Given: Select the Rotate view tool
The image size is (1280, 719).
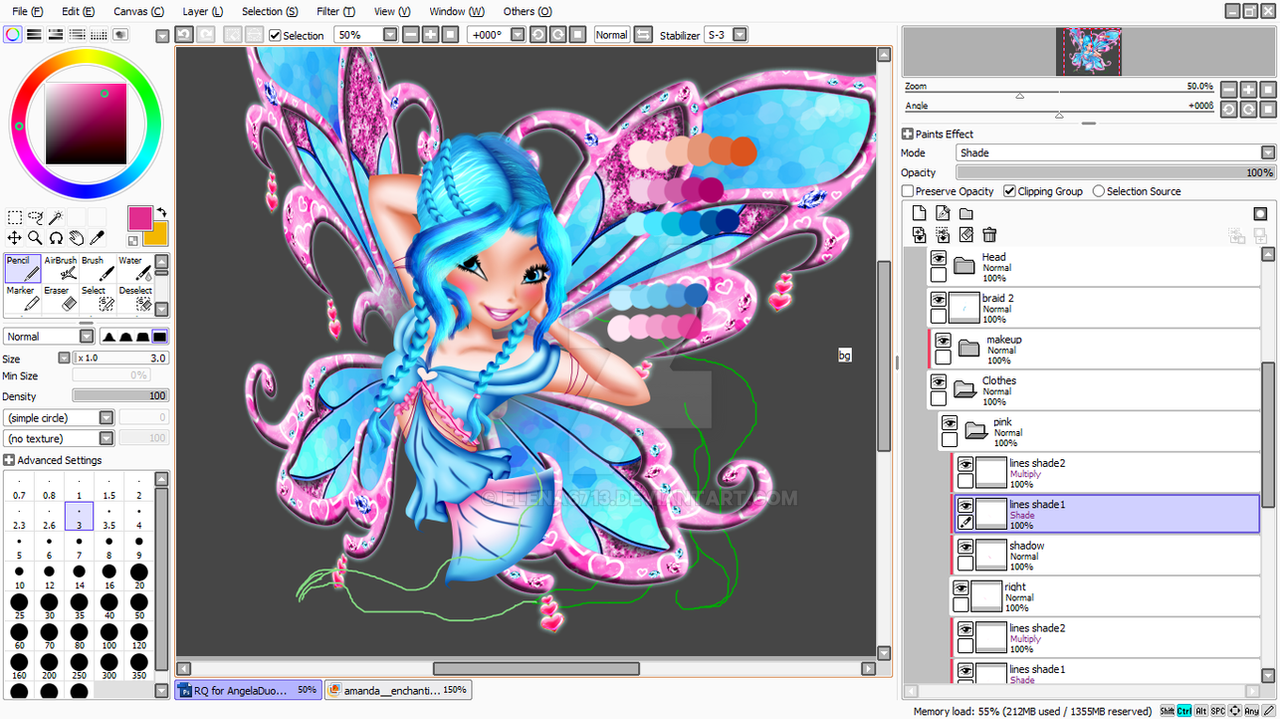Looking at the screenshot, I should (56, 237).
